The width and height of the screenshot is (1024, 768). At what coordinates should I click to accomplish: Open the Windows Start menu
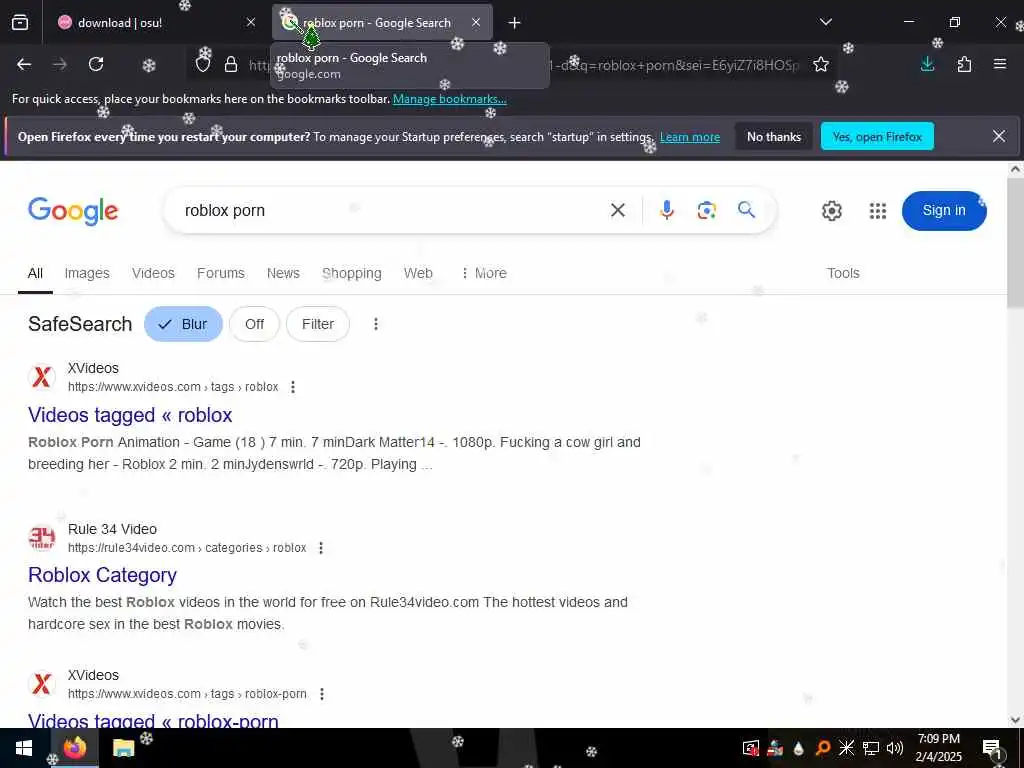click(24, 748)
